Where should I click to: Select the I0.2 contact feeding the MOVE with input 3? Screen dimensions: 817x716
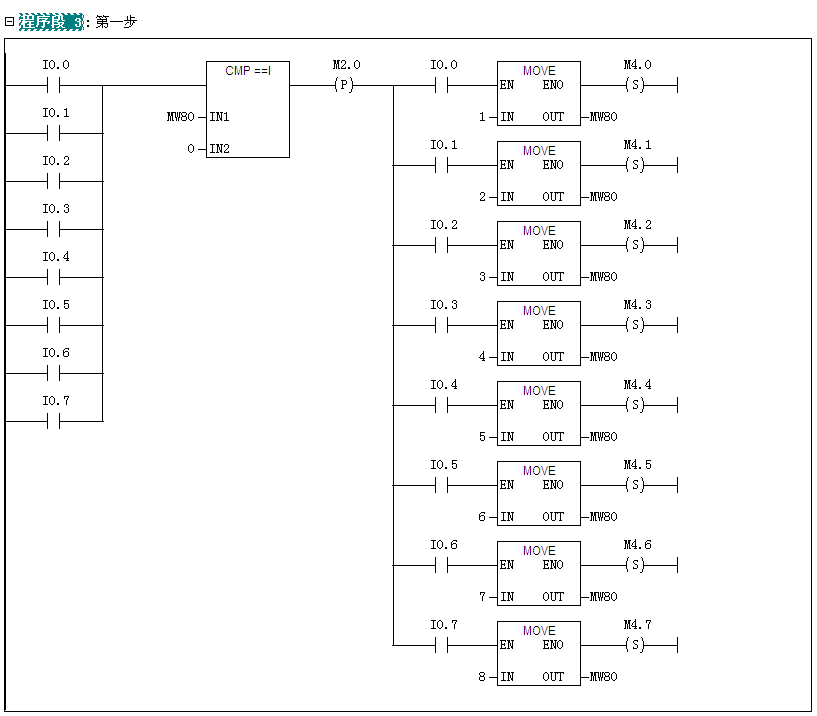442,245
